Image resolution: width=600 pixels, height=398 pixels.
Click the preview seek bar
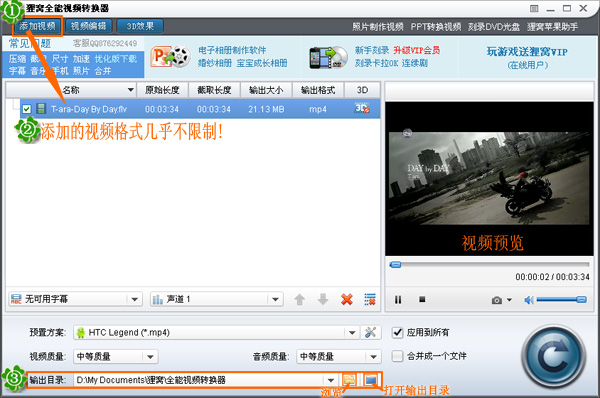tap(489, 264)
